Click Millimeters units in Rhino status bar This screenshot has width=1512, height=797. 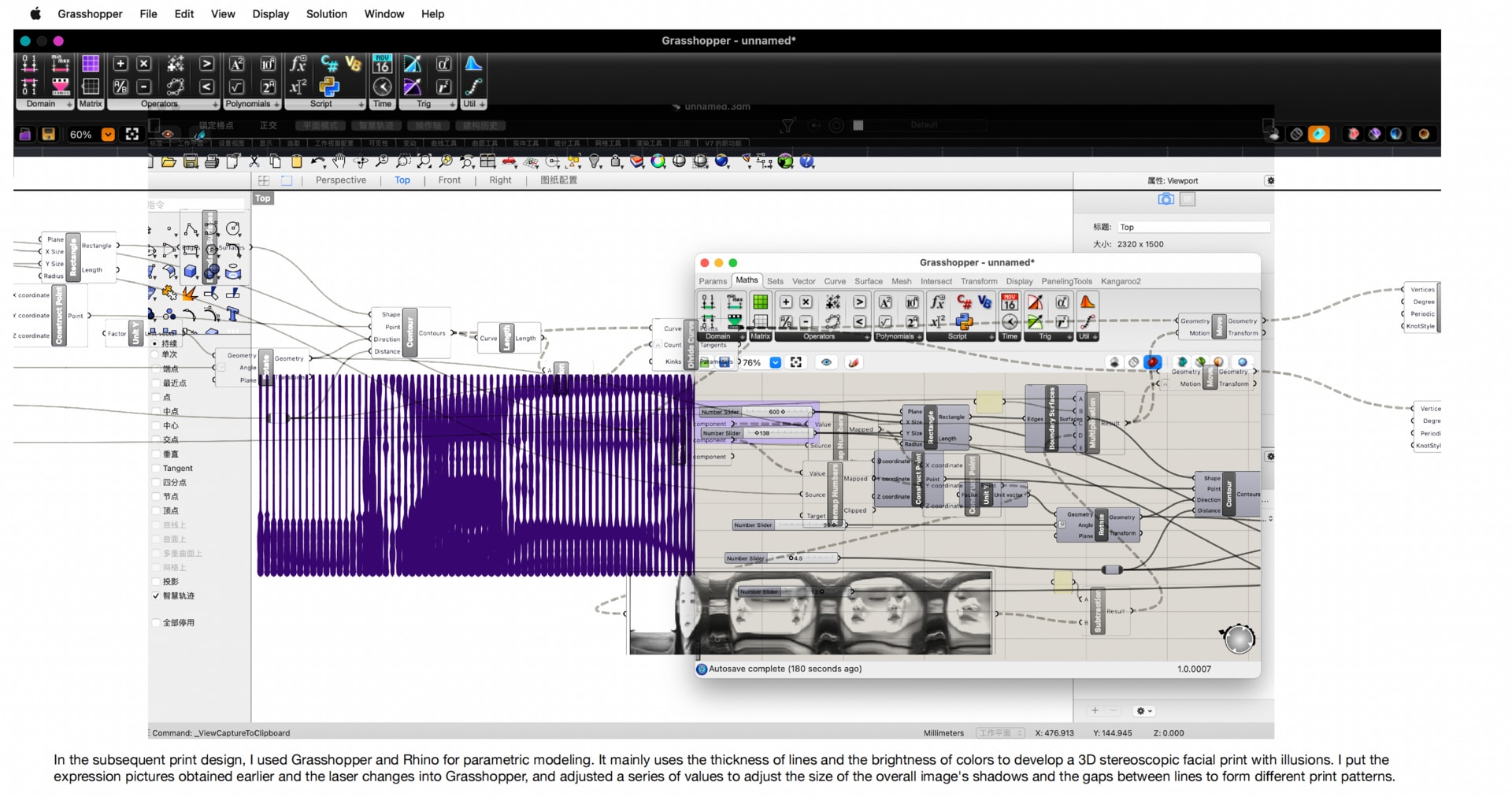click(x=943, y=733)
